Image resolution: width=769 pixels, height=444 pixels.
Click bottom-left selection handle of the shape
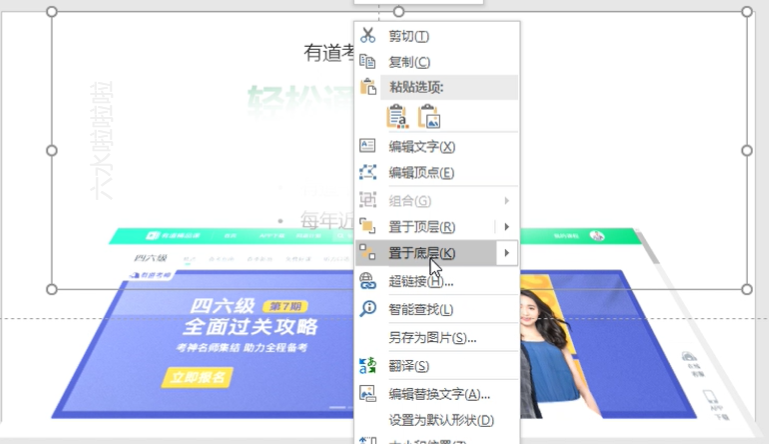tap(51, 289)
